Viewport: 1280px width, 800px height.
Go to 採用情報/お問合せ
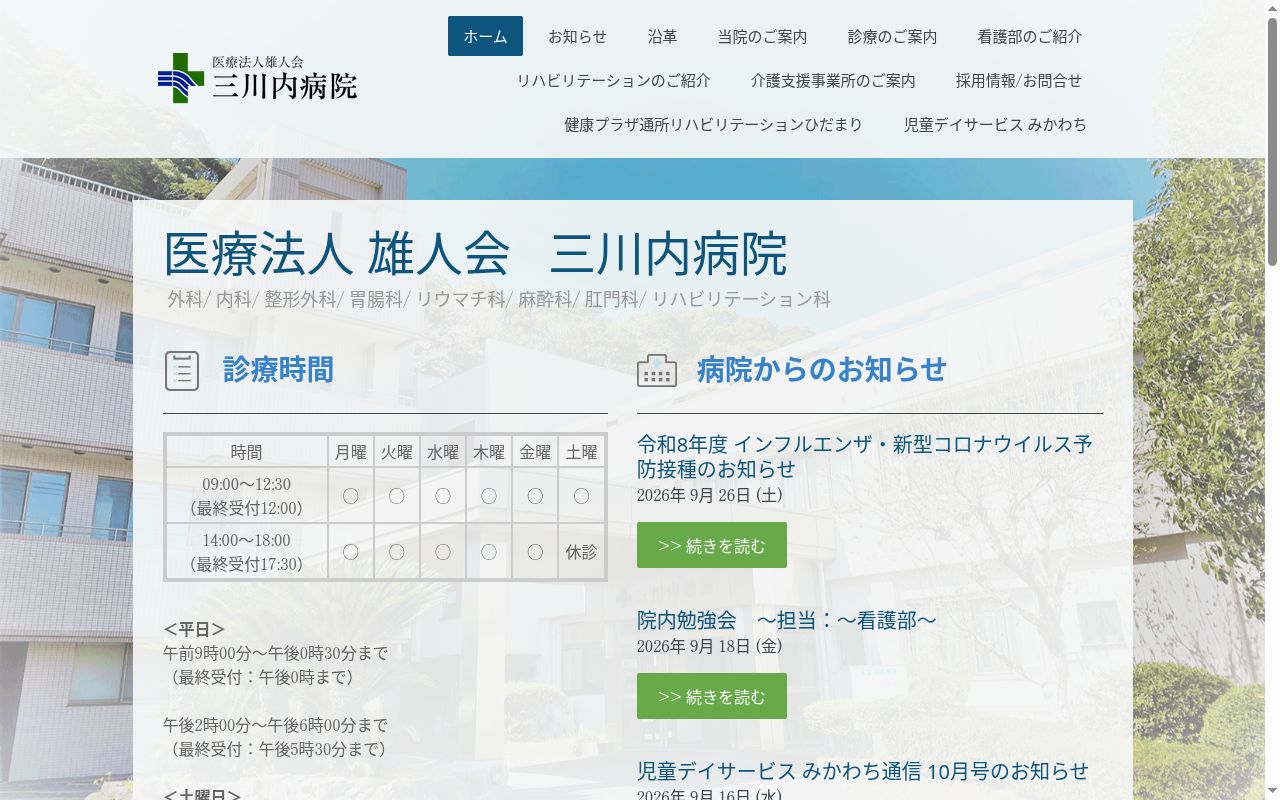click(x=1018, y=80)
